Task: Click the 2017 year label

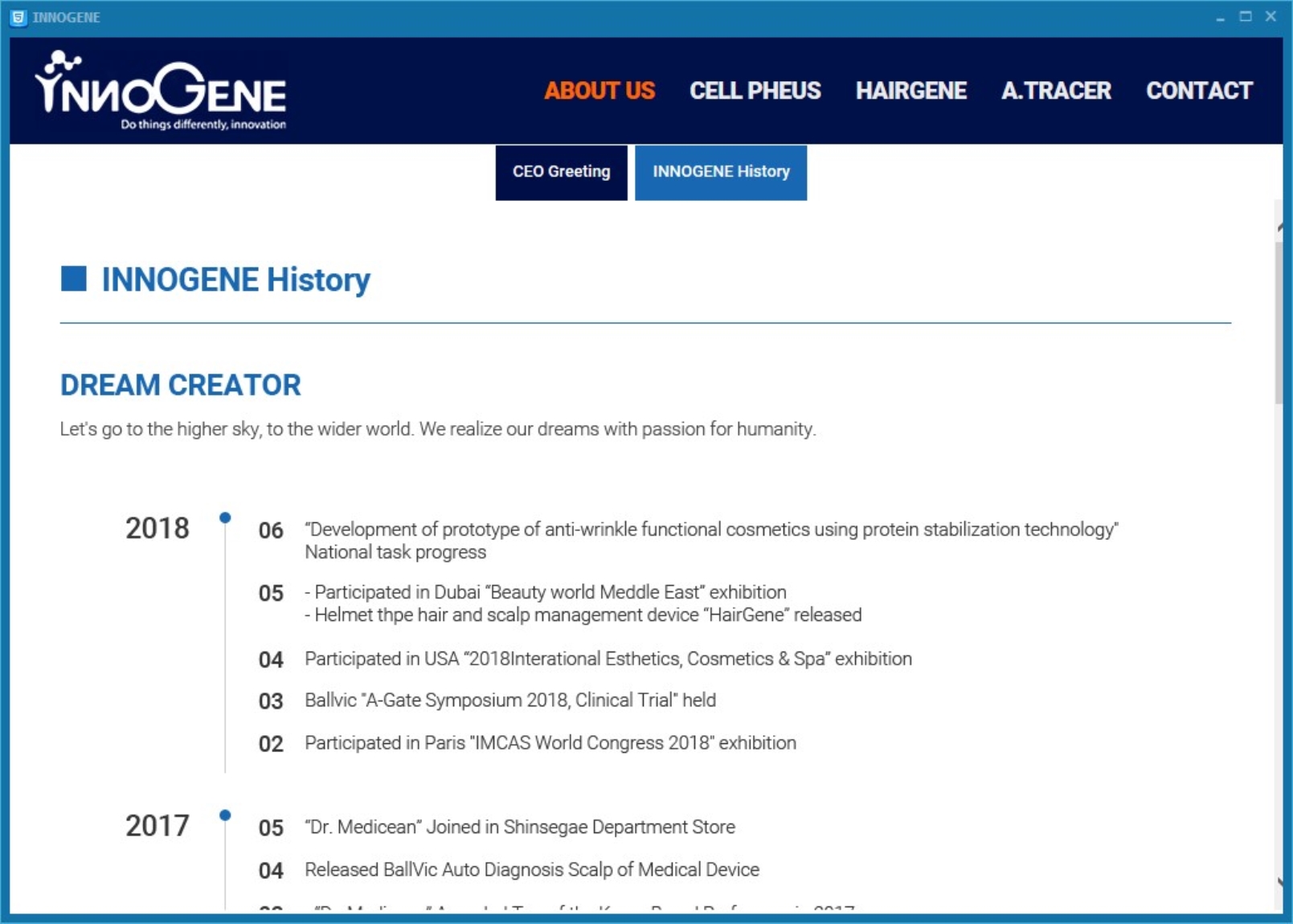Action: pos(158,826)
